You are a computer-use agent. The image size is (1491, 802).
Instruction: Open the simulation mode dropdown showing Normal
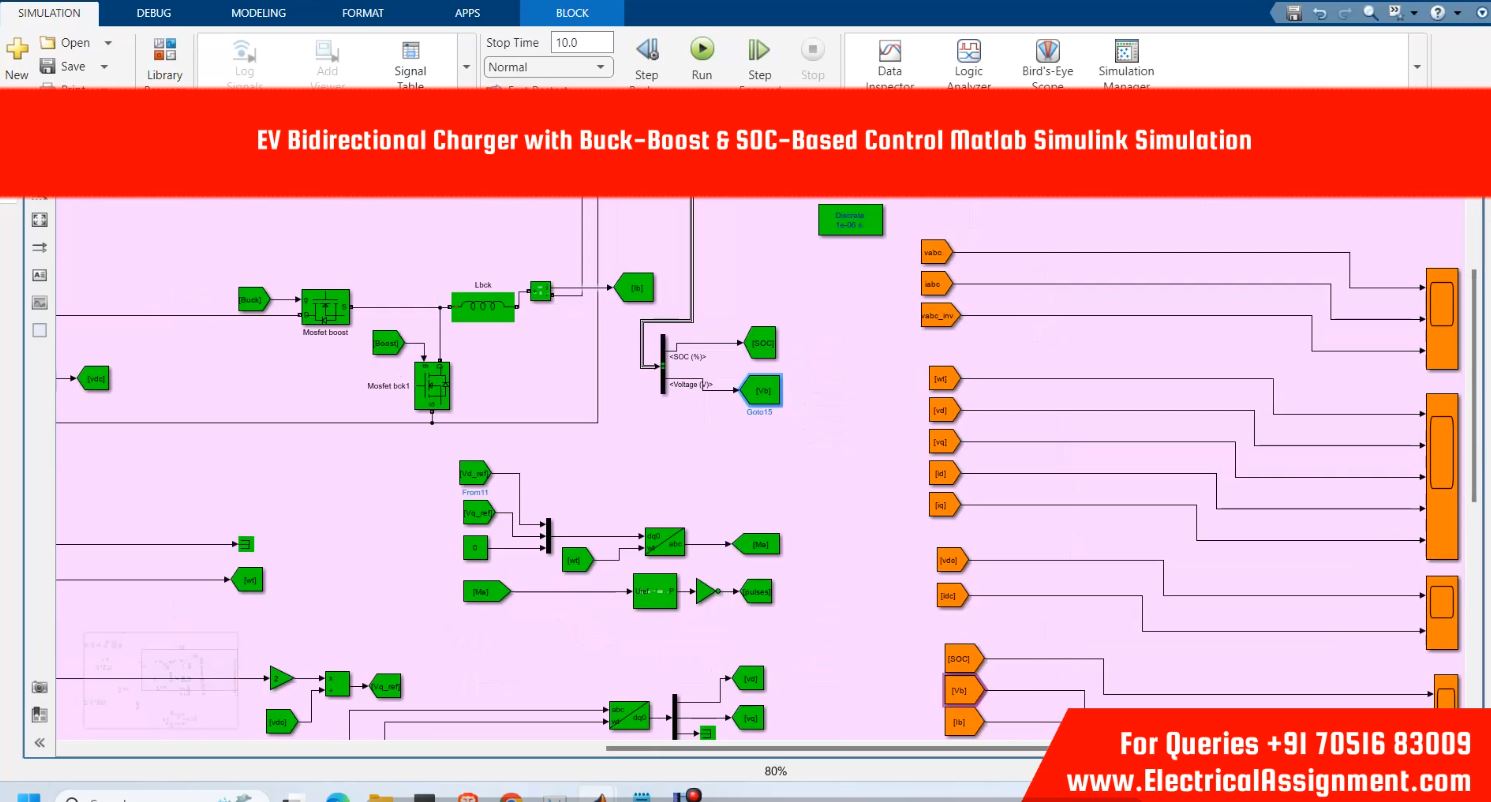pos(548,67)
